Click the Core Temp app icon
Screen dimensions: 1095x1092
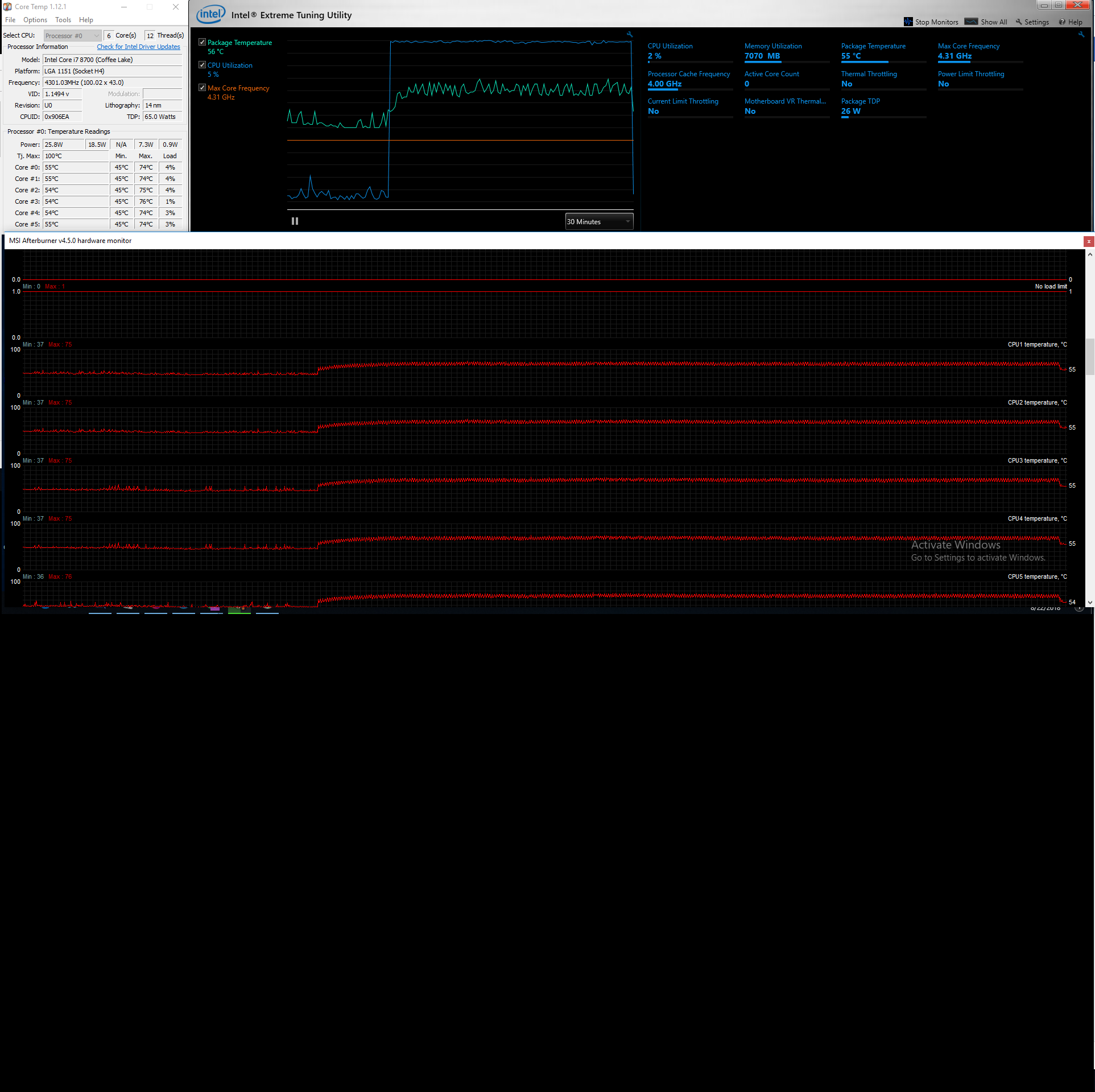coord(7,7)
